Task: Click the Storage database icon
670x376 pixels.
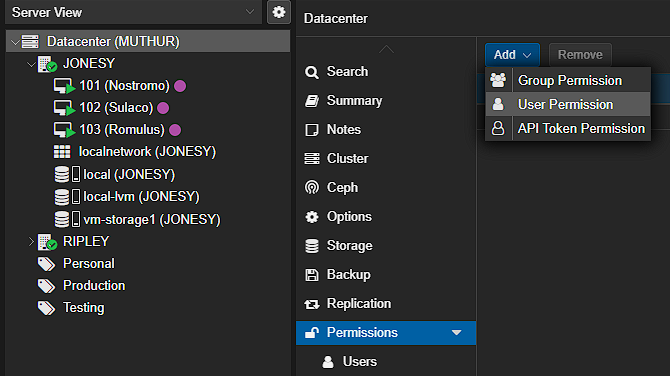Action: 311,246
